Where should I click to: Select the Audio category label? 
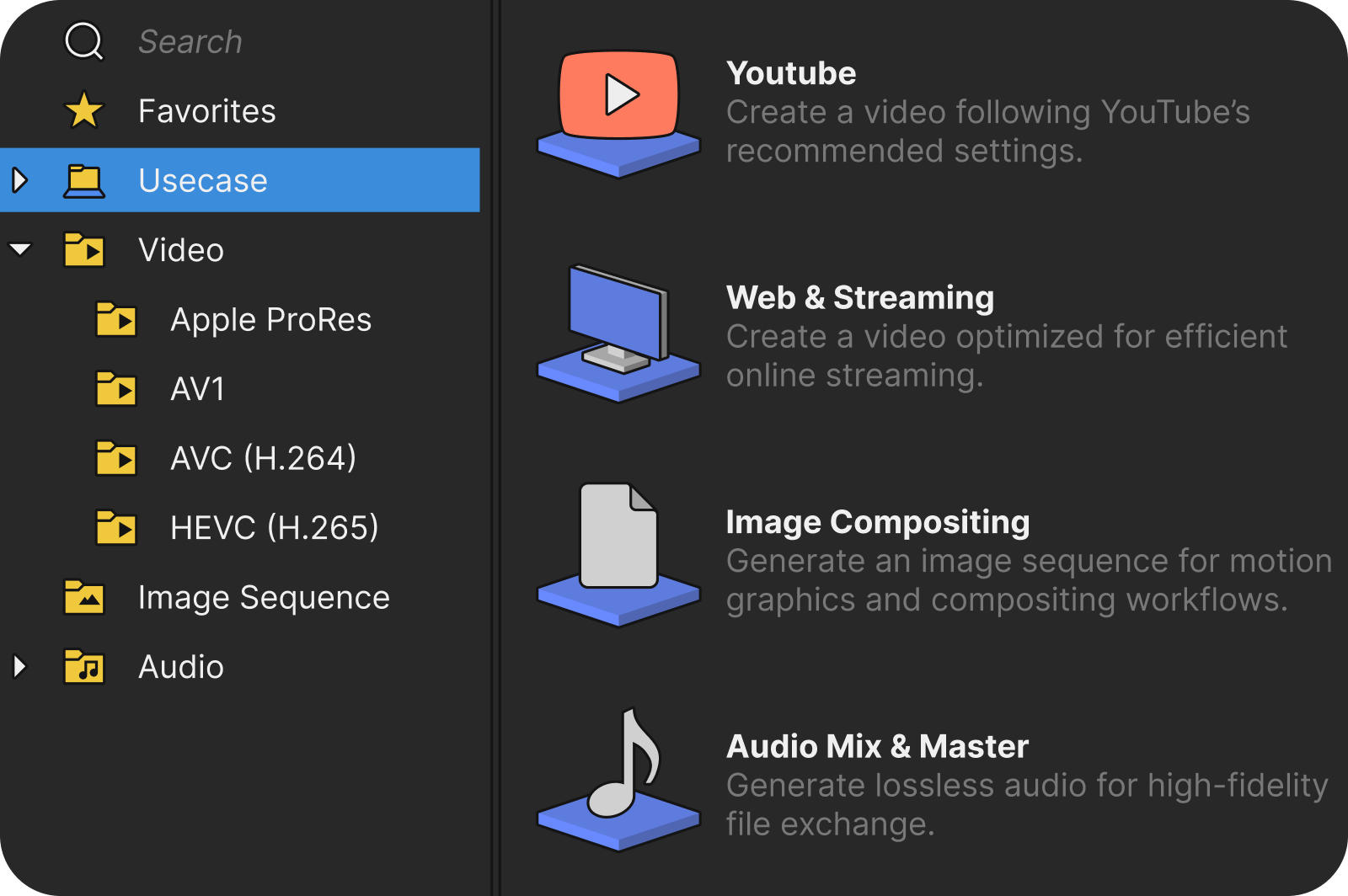click(x=181, y=667)
